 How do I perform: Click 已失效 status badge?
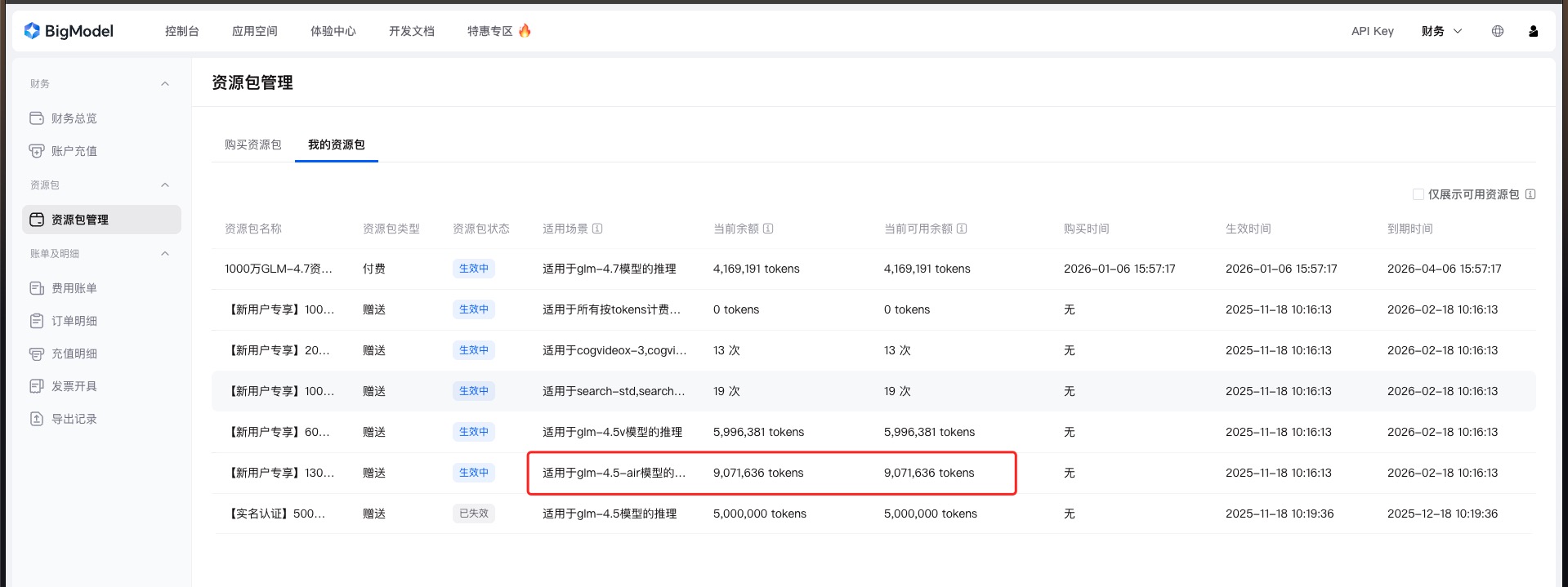[474, 514]
